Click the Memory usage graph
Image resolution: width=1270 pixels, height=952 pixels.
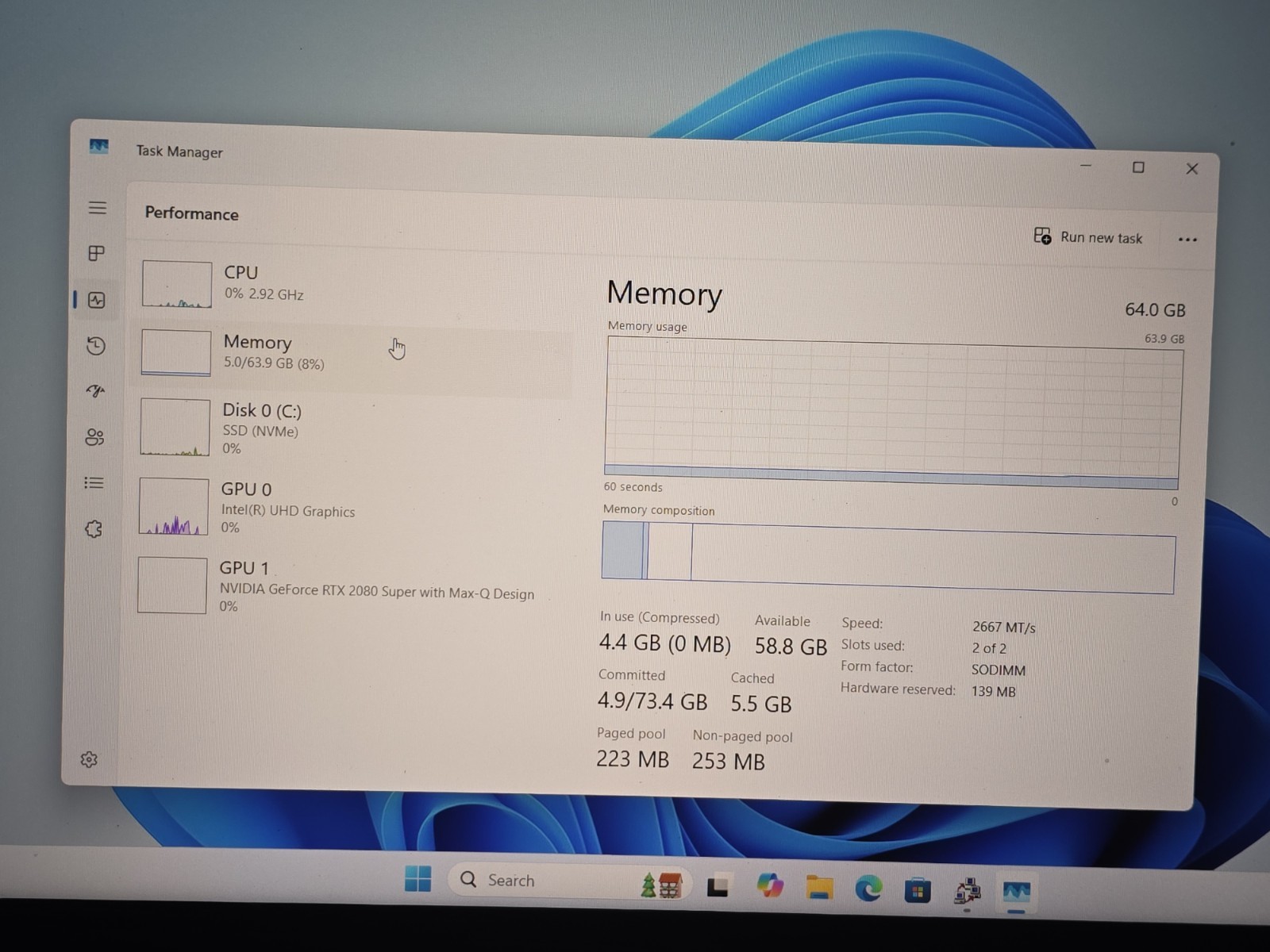pos(893,413)
